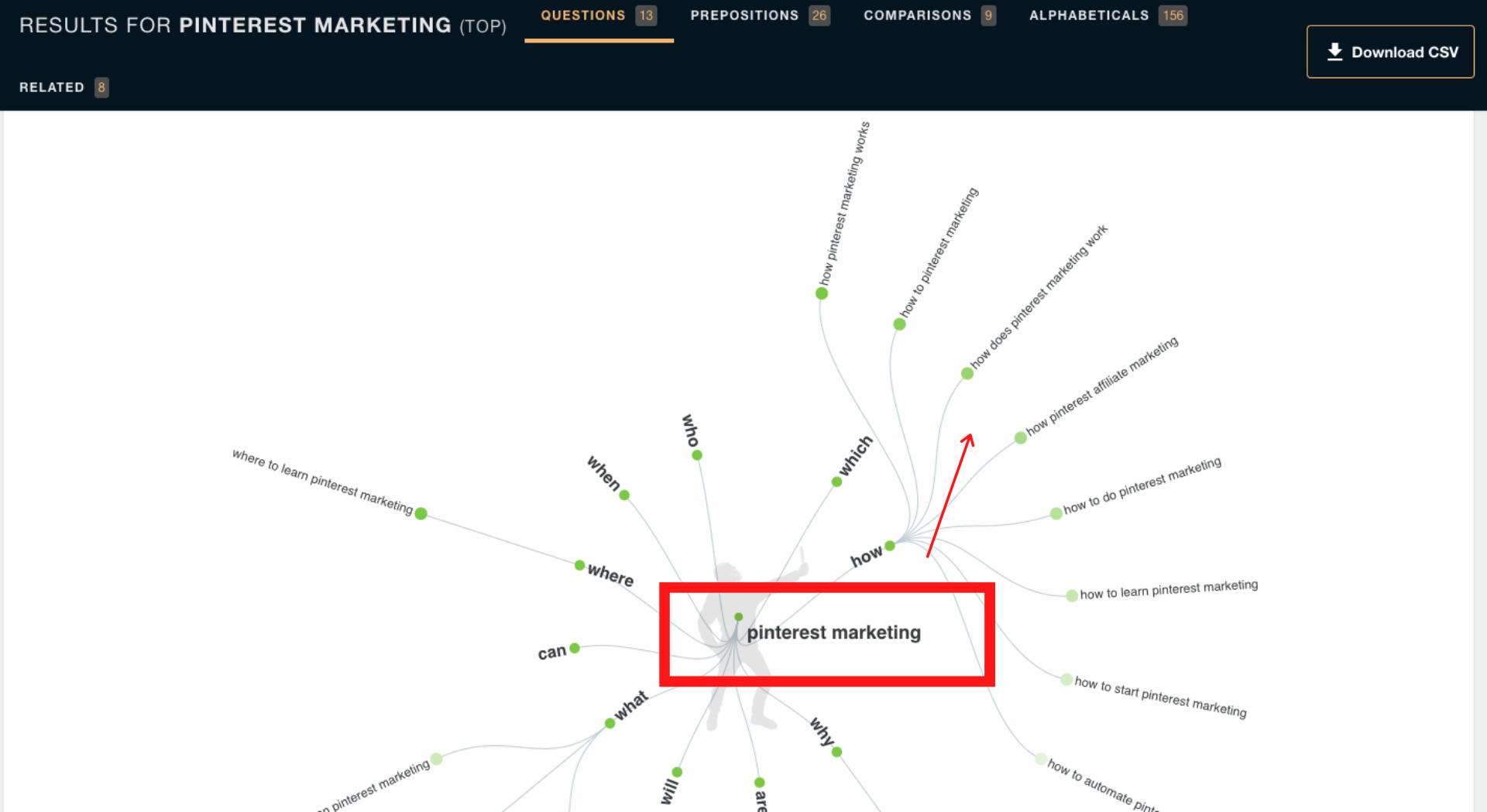The image size is (1487, 812).
Task: Click the green dot beside 'can'
Action: [x=575, y=648]
